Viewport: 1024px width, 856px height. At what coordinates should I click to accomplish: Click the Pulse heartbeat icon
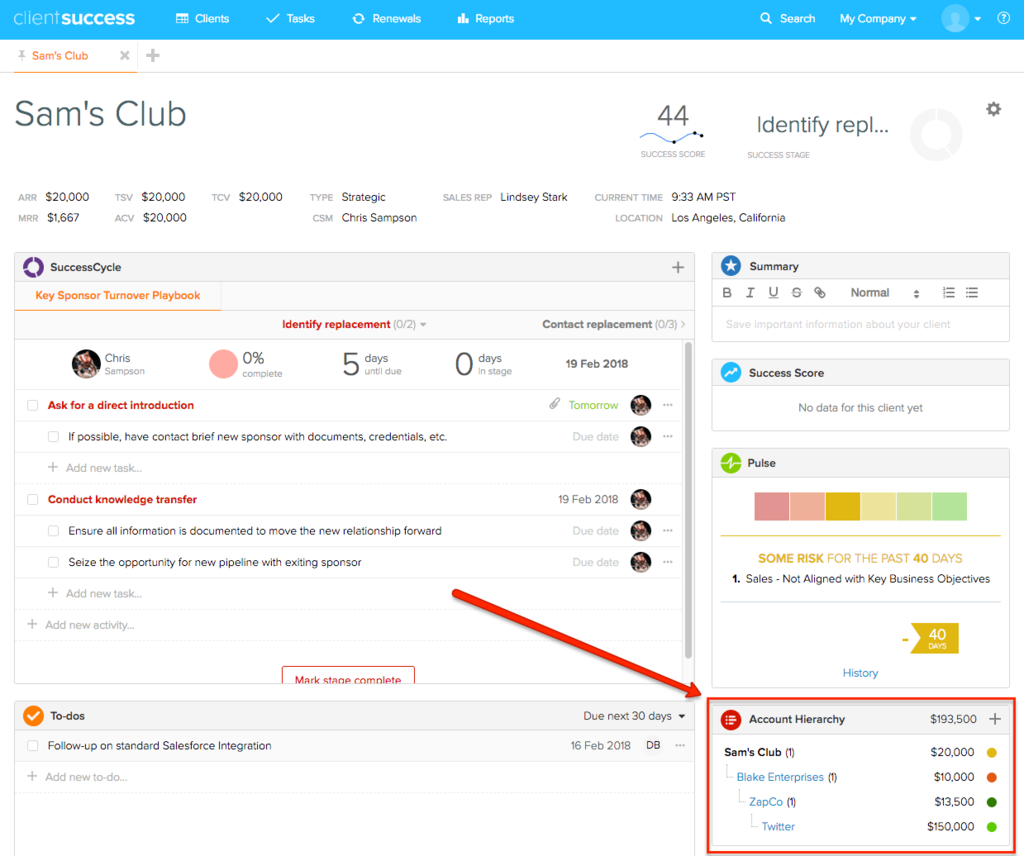(x=731, y=463)
